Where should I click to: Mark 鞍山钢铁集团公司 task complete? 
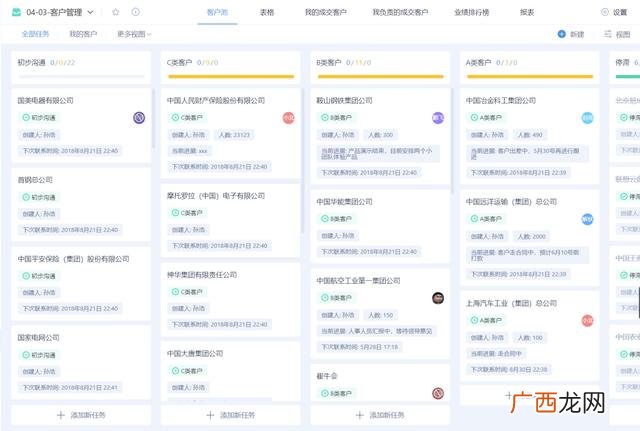[x=325, y=118]
